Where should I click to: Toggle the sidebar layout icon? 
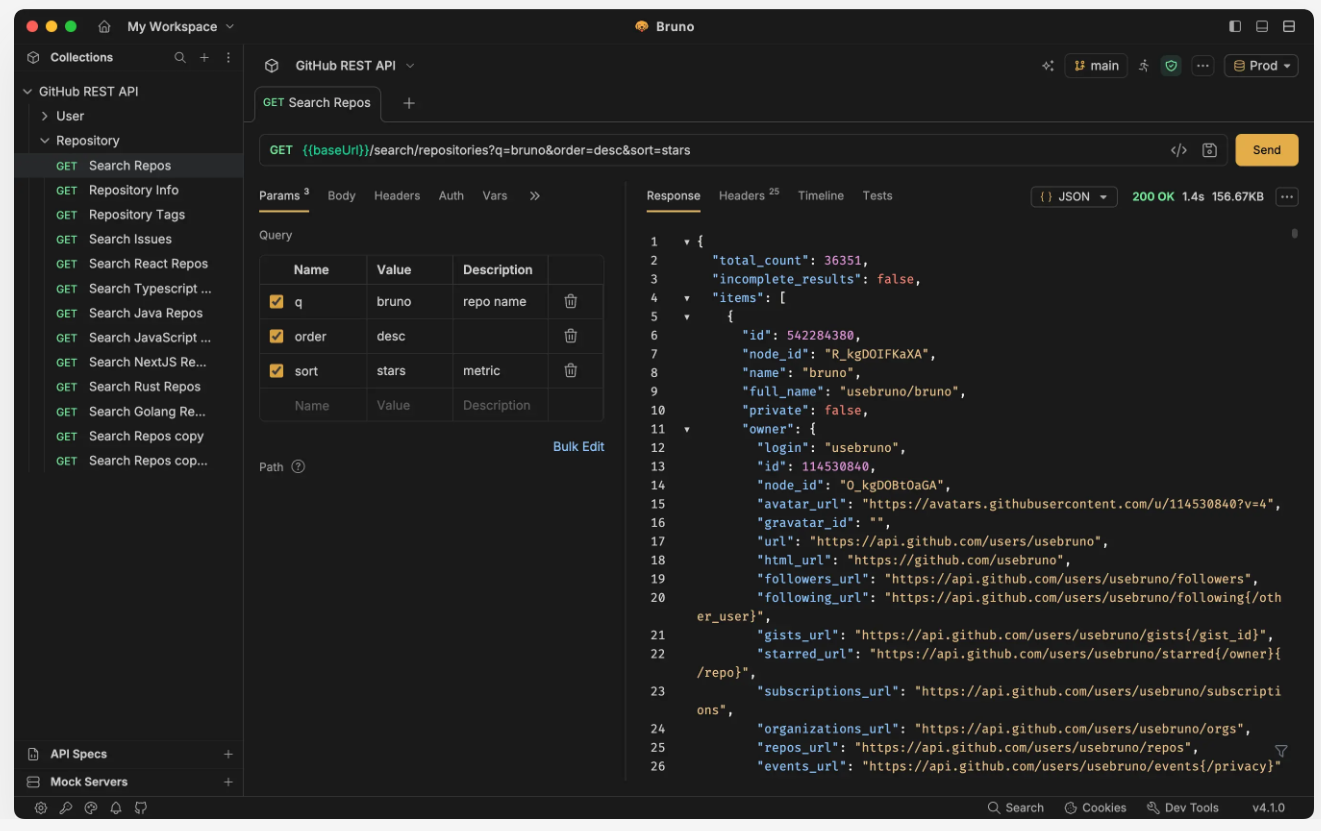(1235, 27)
